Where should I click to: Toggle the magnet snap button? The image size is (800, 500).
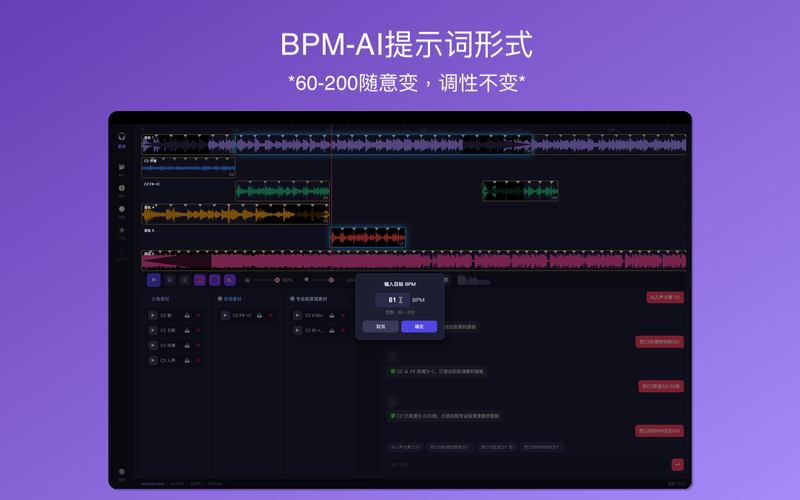pyautogui.click(x=199, y=280)
